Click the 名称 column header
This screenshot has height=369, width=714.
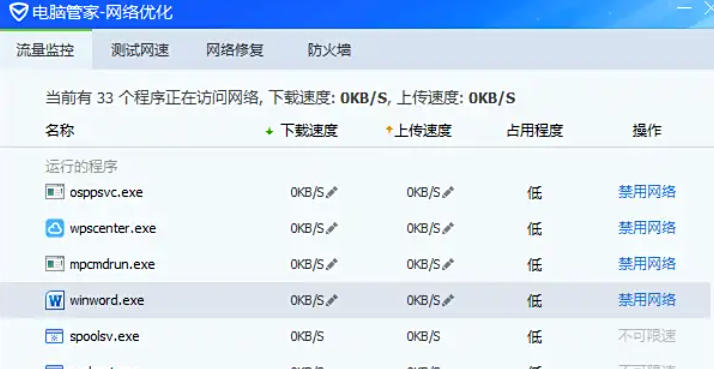coord(60,131)
